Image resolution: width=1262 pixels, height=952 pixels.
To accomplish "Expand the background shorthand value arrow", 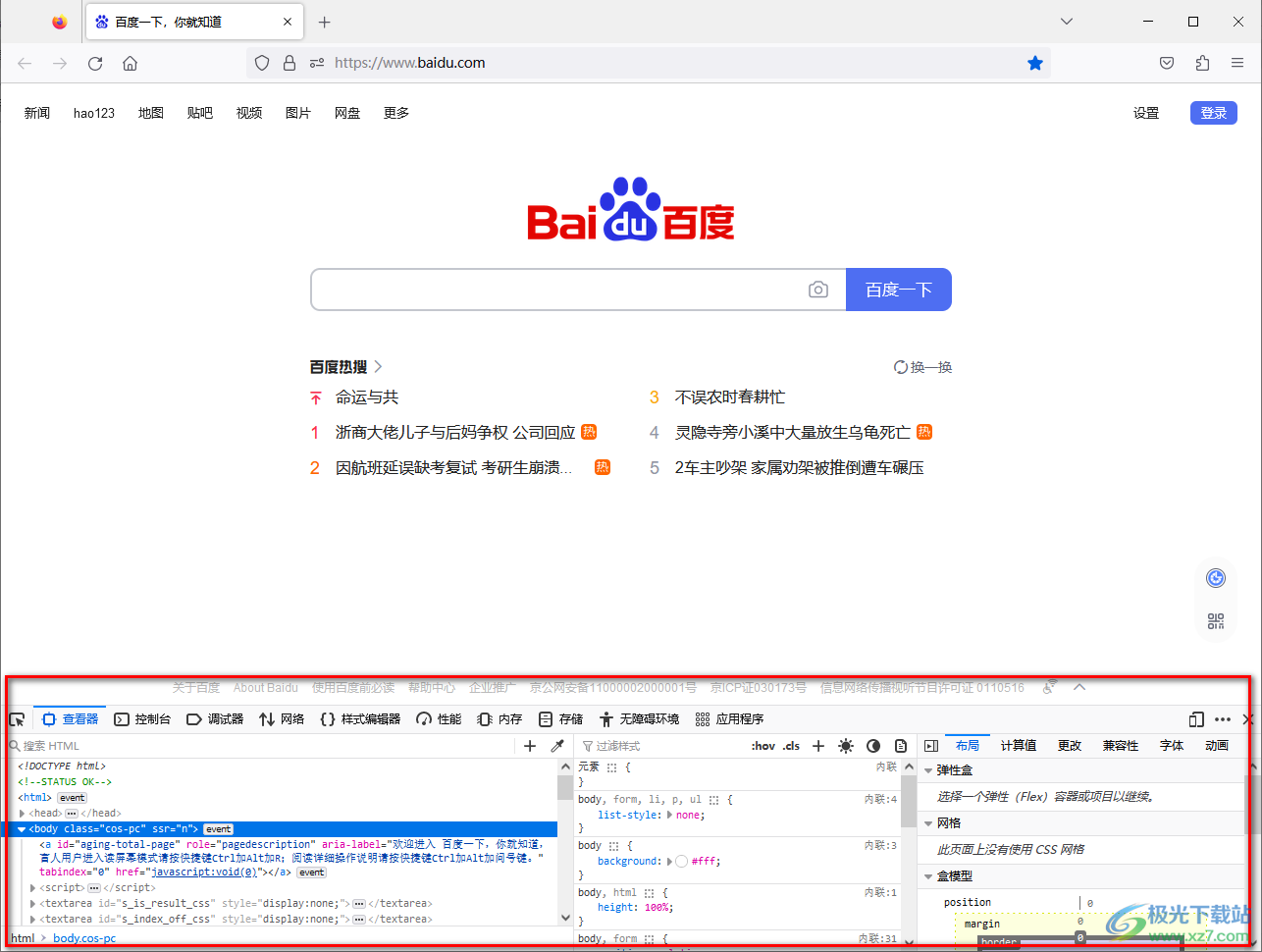I will tap(670, 862).
